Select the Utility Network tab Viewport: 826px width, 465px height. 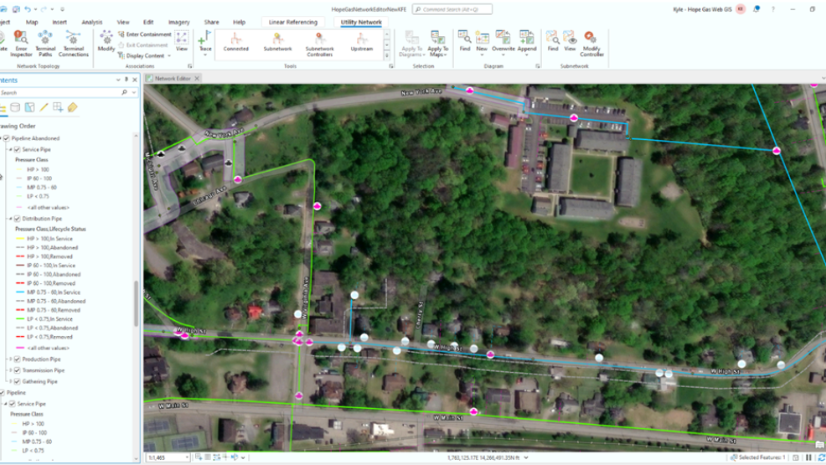(x=361, y=22)
